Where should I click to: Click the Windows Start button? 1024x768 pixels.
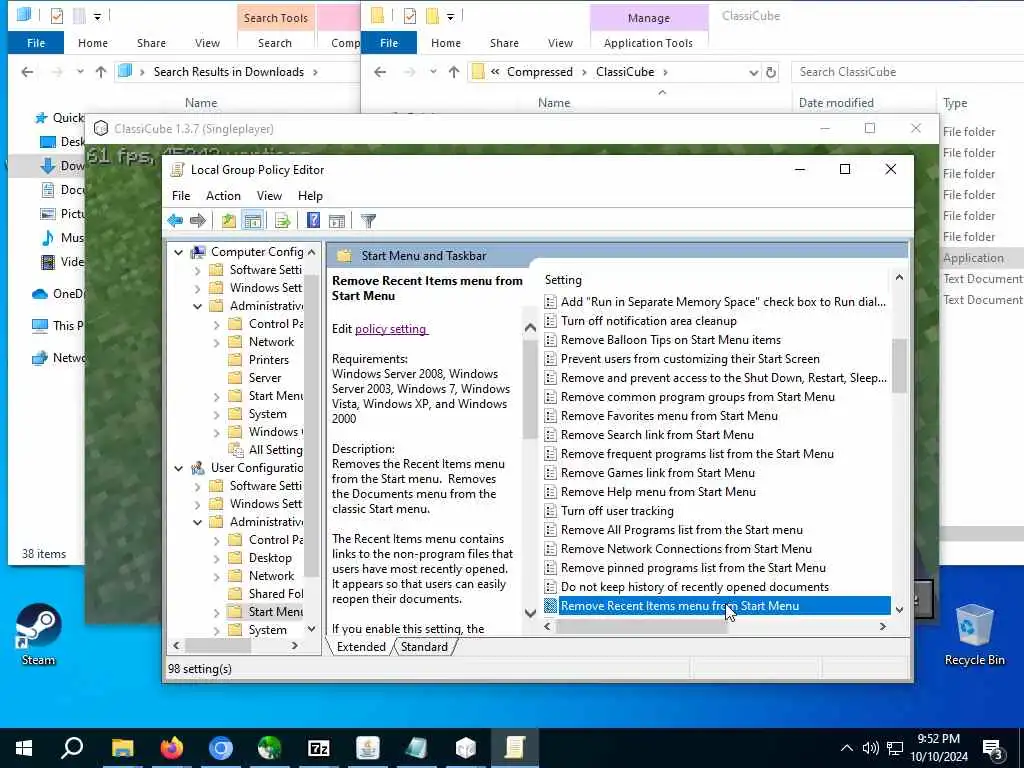[24, 748]
